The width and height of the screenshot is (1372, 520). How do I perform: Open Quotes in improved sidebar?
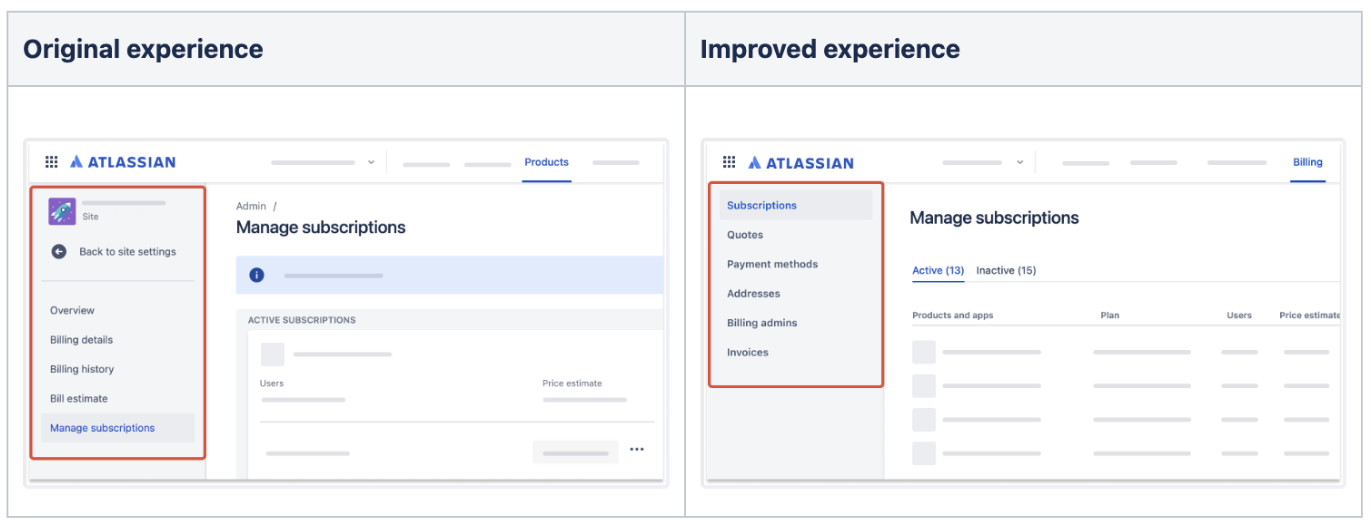745,235
